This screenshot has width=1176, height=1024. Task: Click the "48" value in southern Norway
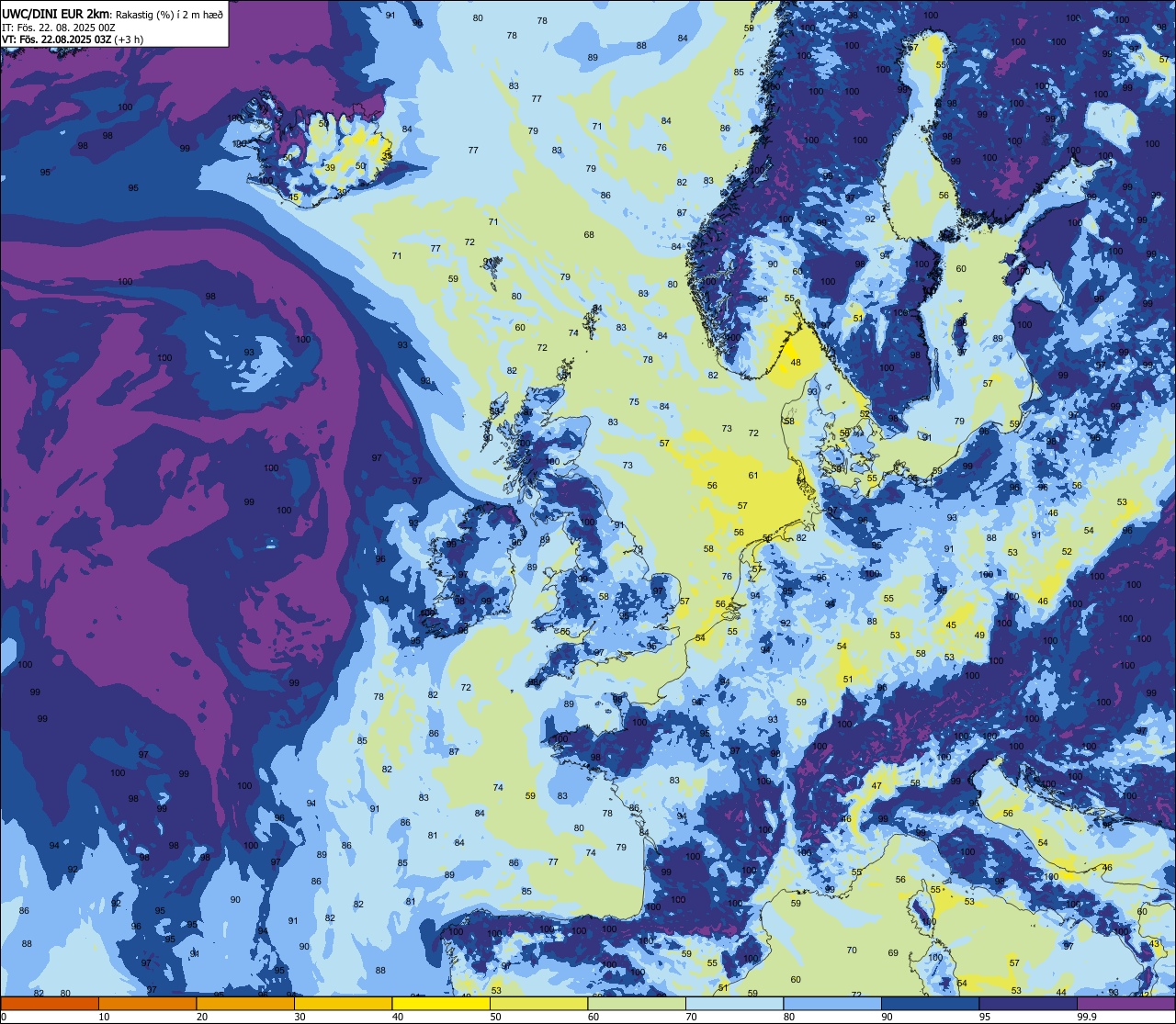[x=796, y=363]
